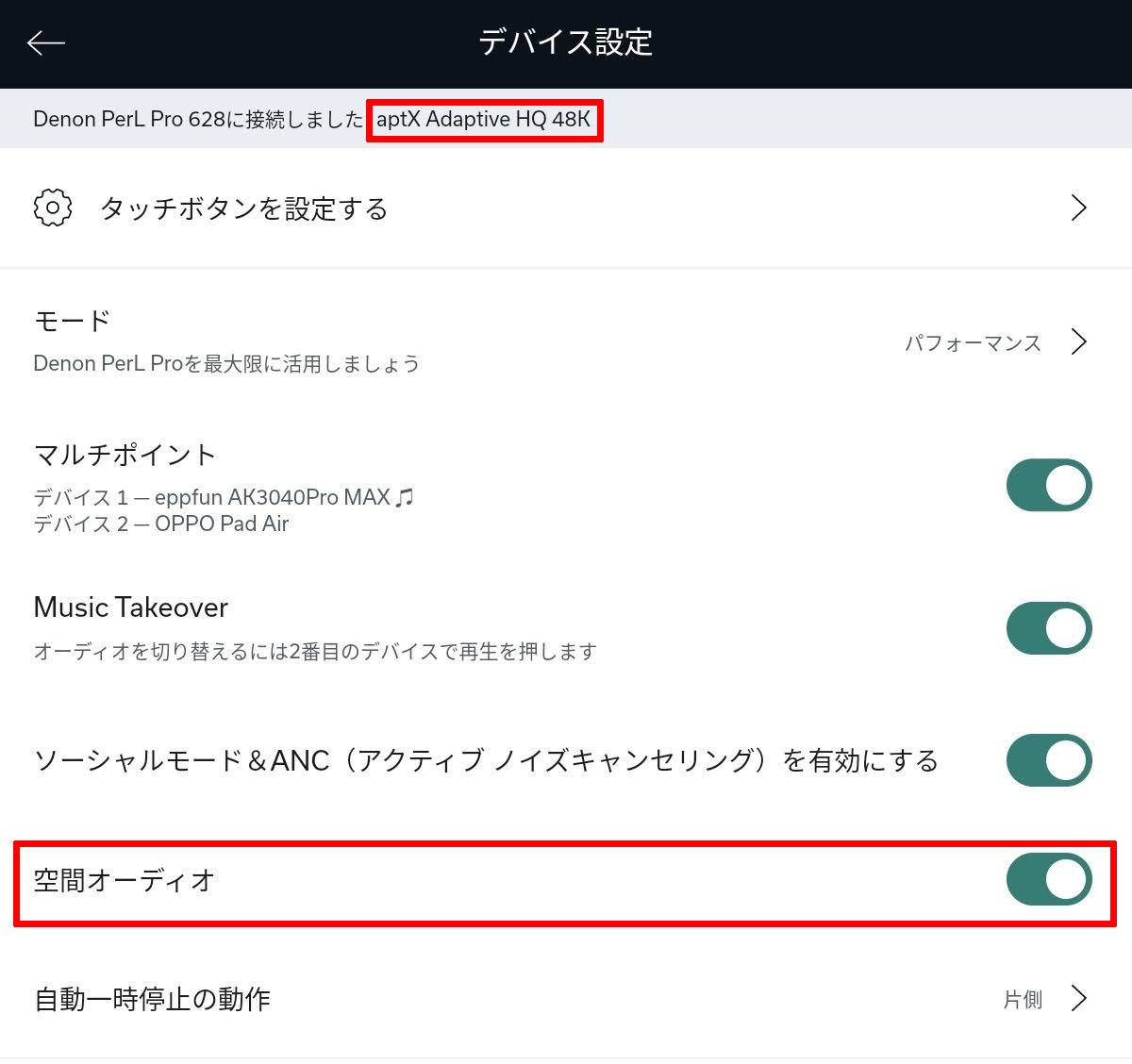Viewport: 1132px width, 1064px height.
Task: Click Denon PerL Proを最大限に活用しましょう description
Action: (x=226, y=363)
